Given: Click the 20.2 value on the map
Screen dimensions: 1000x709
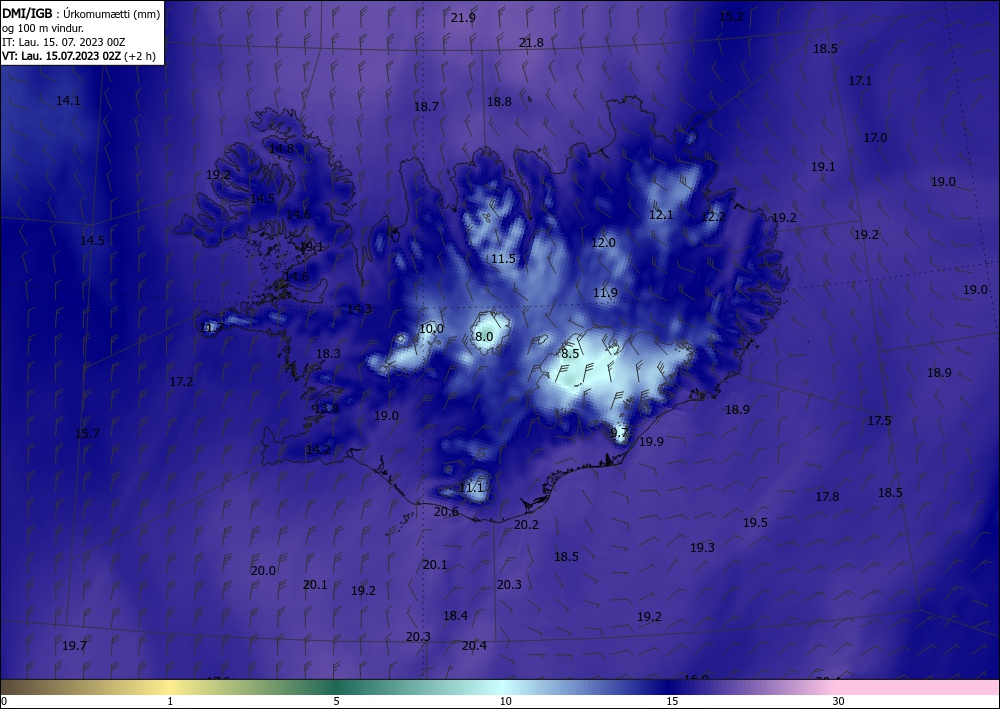Looking at the screenshot, I should 526,525.
